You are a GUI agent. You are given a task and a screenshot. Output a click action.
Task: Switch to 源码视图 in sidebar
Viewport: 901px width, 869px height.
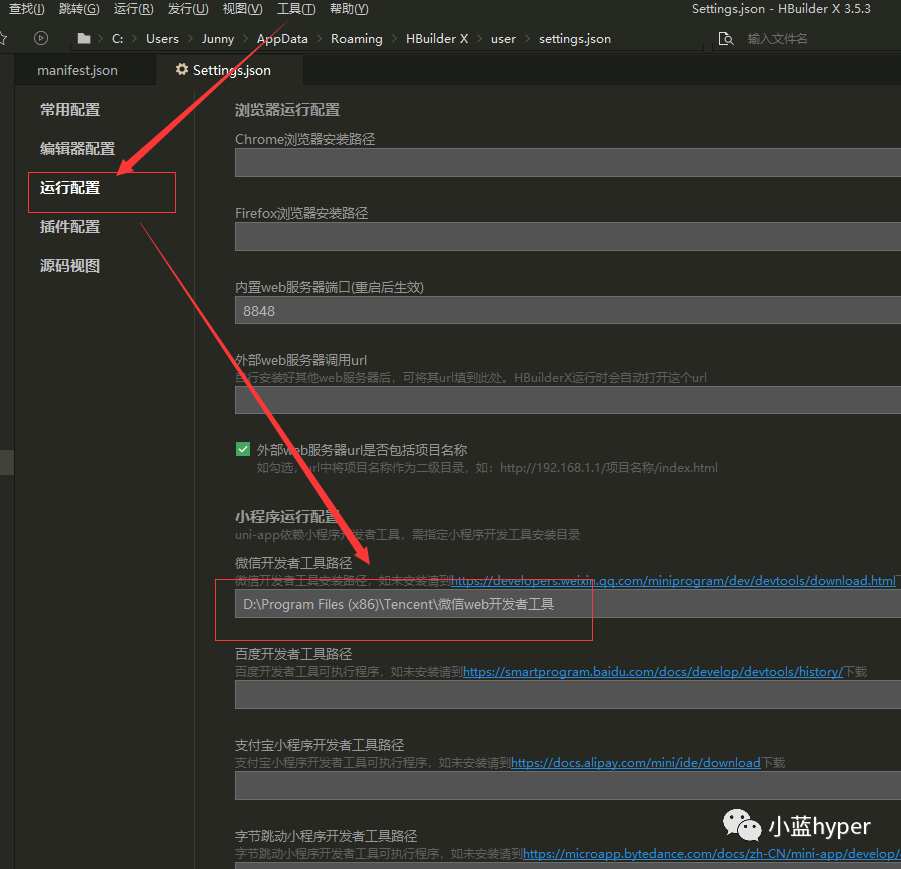pyautogui.click(x=70, y=266)
